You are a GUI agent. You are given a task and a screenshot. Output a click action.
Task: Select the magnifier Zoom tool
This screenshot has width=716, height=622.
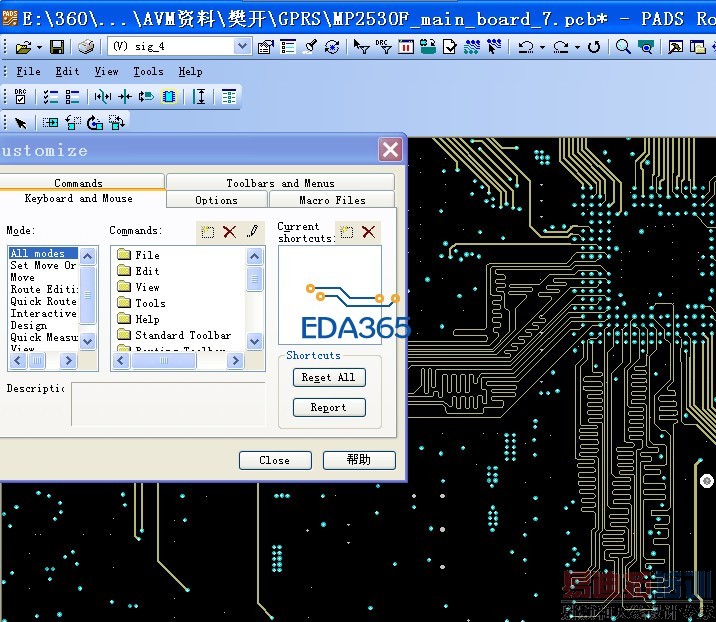623,47
